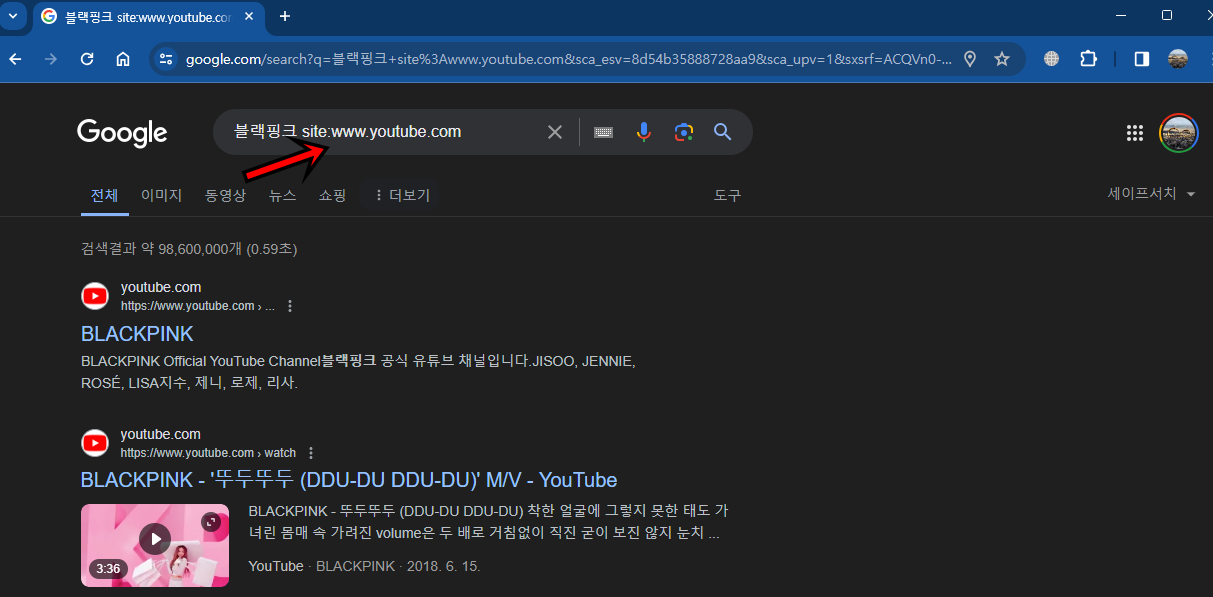This screenshot has height=597, width=1213.
Task: Open the Extensions puzzle icon
Action: point(1089,59)
